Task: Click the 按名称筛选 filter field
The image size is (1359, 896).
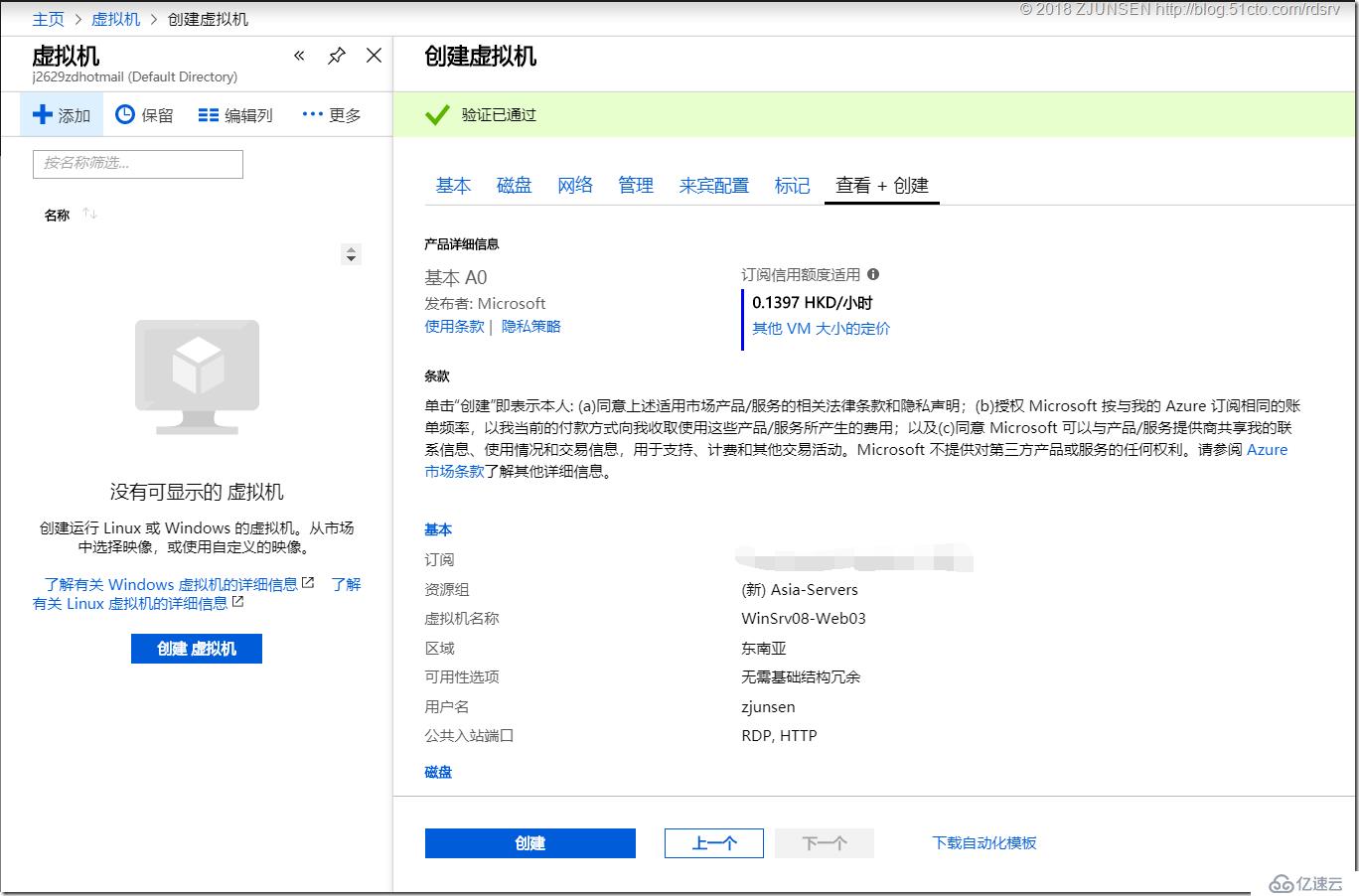Action: [x=138, y=164]
